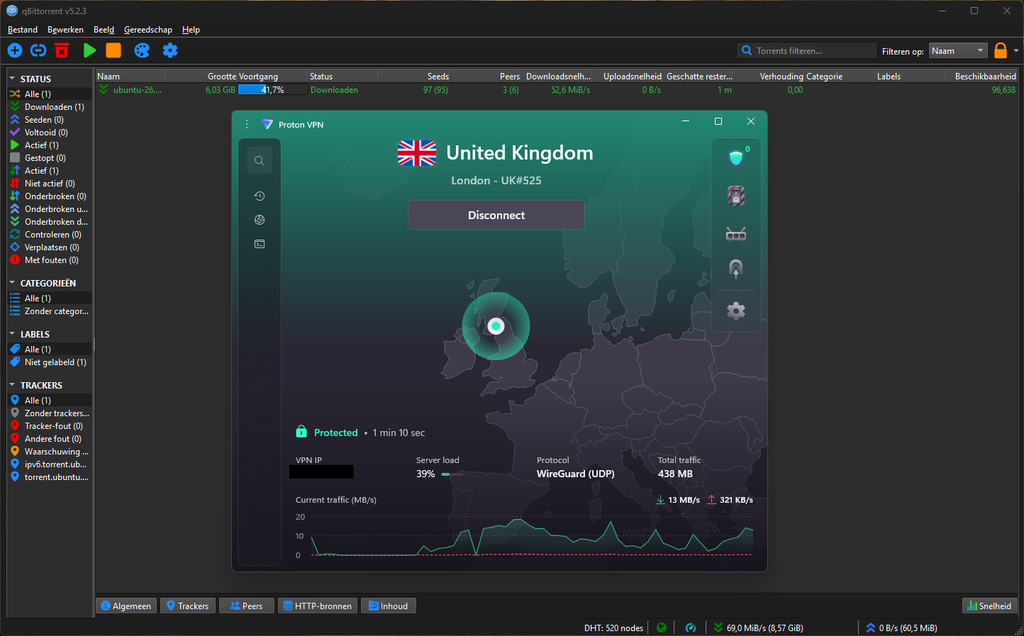Open split tunneling icon in Proton VPN
1024x636 pixels.
pos(736,268)
